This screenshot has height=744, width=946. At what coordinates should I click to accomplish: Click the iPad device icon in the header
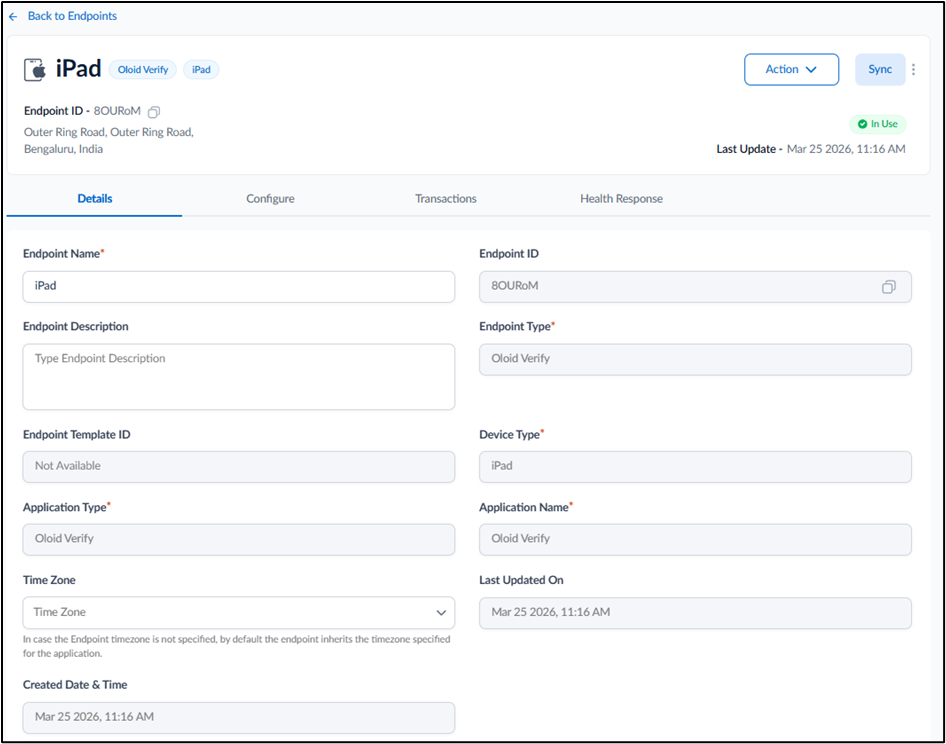(35, 69)
